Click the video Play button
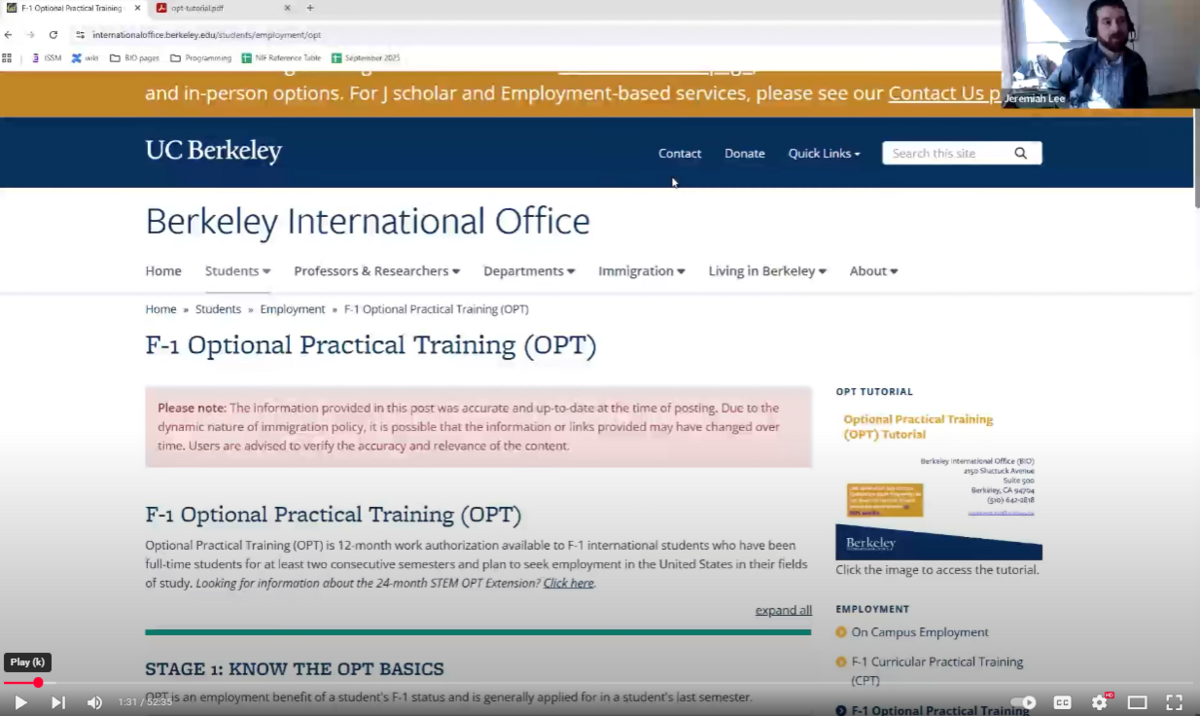 click(x=20, y=702)
